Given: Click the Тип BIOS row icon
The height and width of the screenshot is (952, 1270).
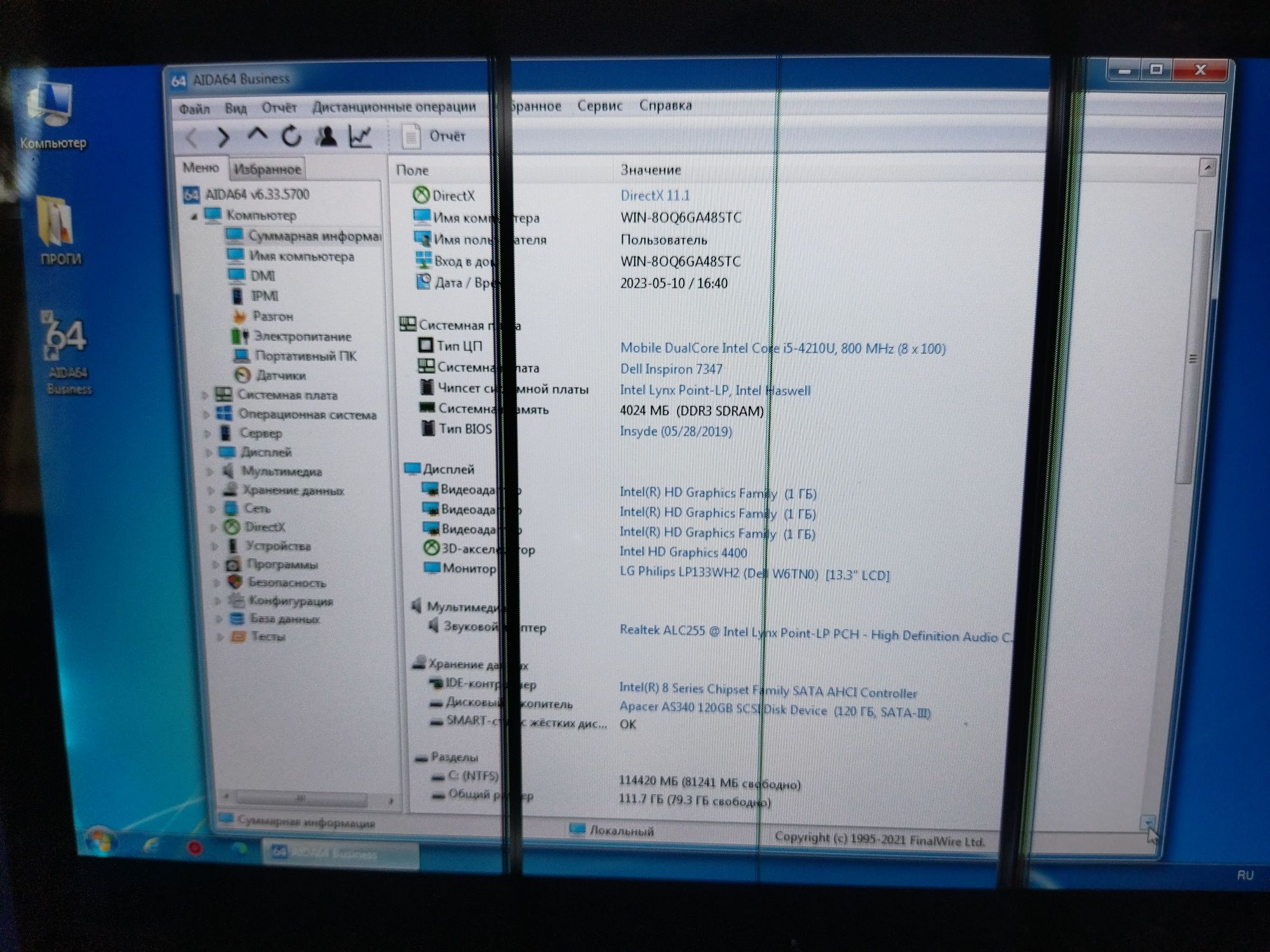Looking at the screenshot, I should (428, 428).
